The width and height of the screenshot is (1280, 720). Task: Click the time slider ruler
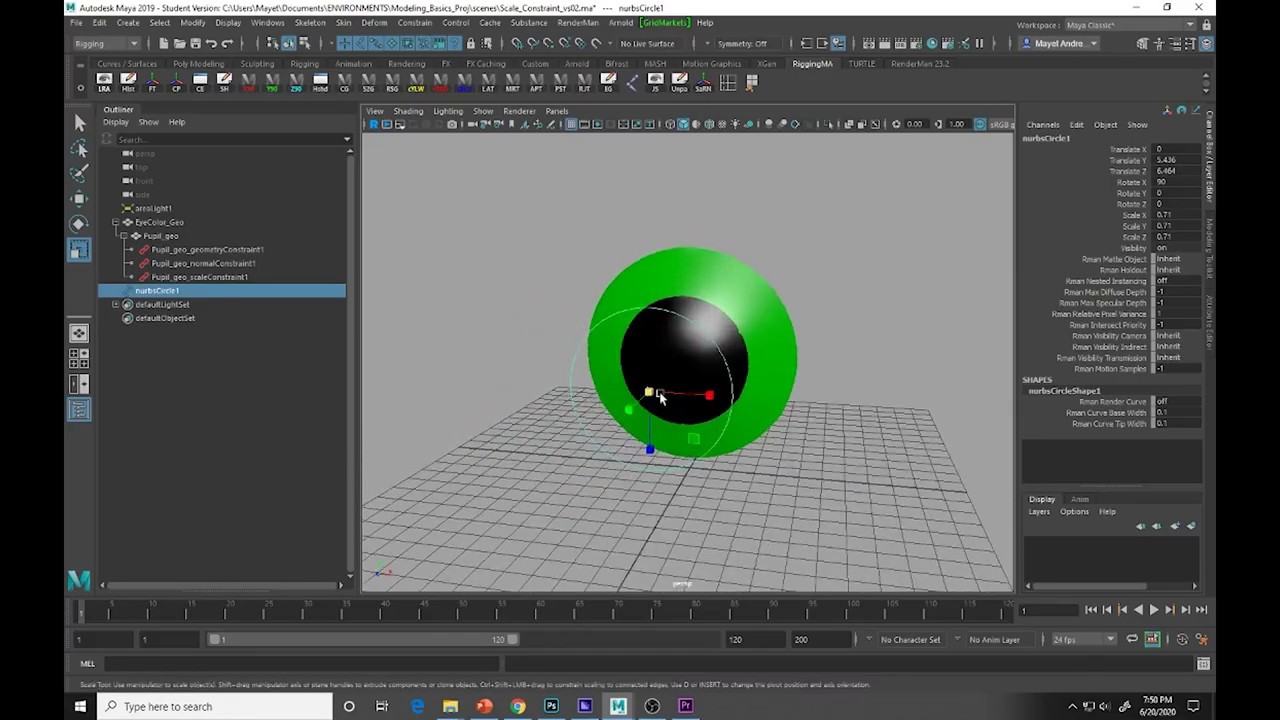(545, 609)
